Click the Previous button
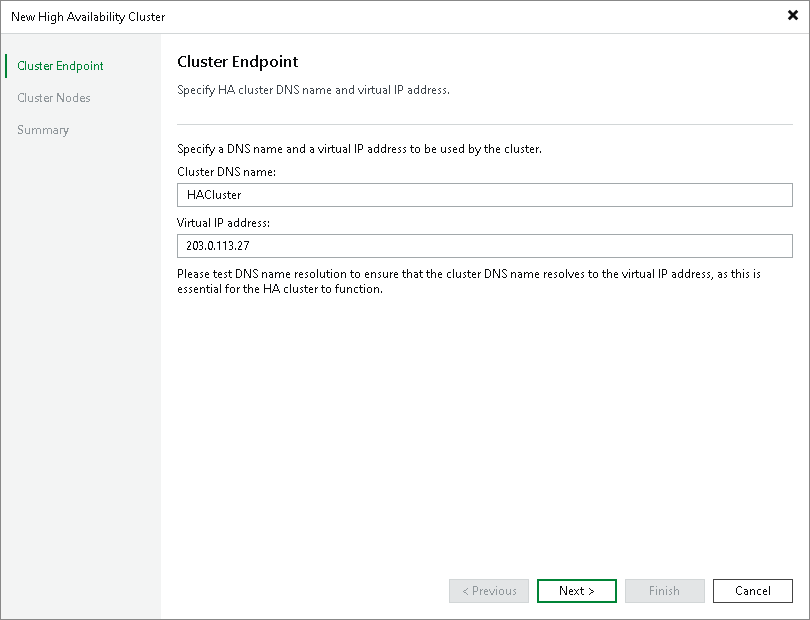This screenshot has width=810, height=620. (x=488, y=590)
